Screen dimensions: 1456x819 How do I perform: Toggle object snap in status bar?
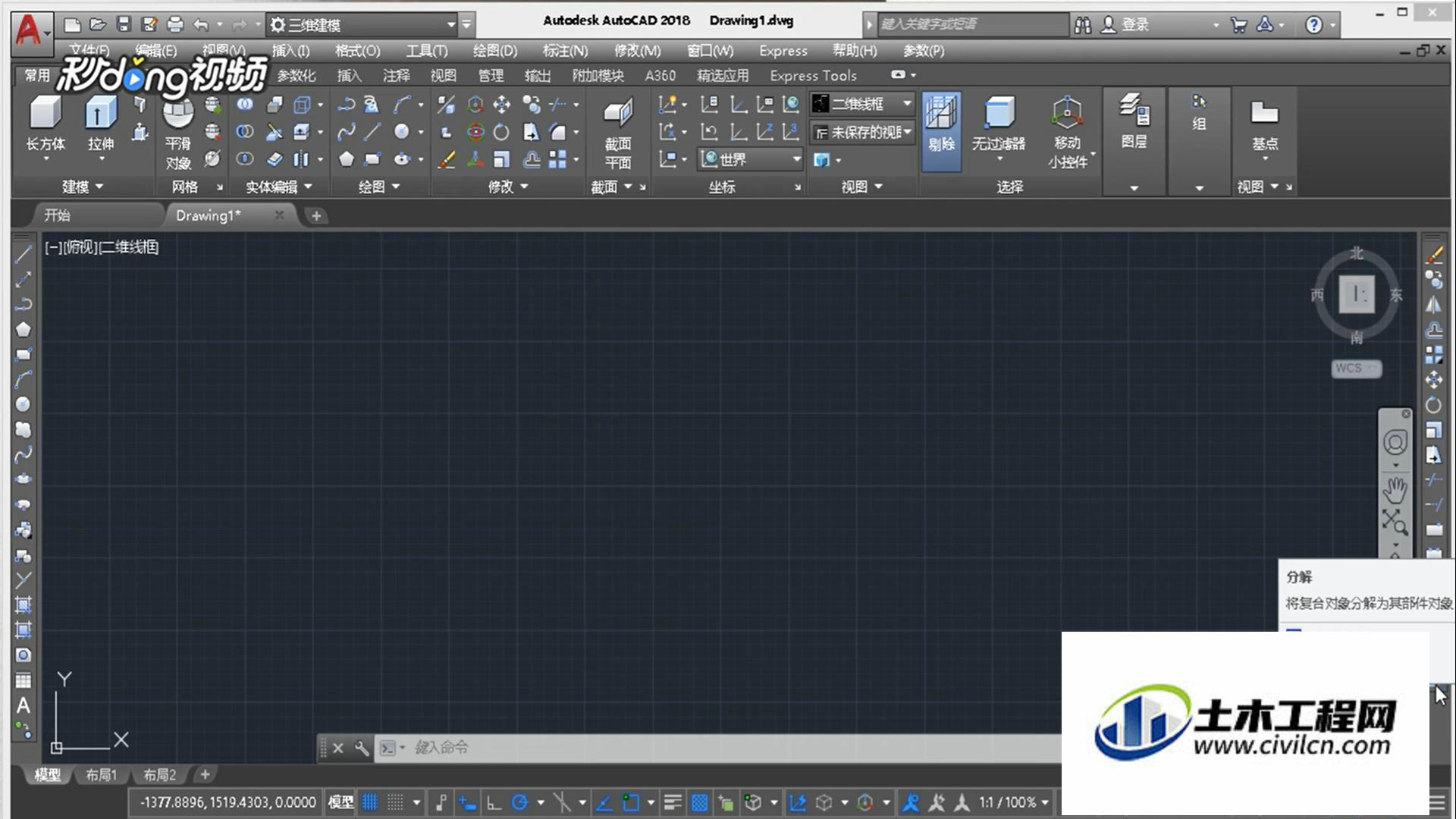pyautogui.click(x=631, y=802)
